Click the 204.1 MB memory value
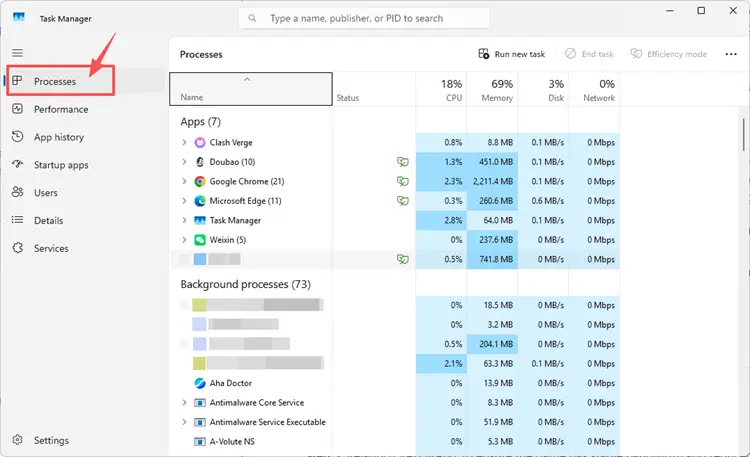Image resolution: width=750 pixels, height=457 pixels. click(496, 344)
